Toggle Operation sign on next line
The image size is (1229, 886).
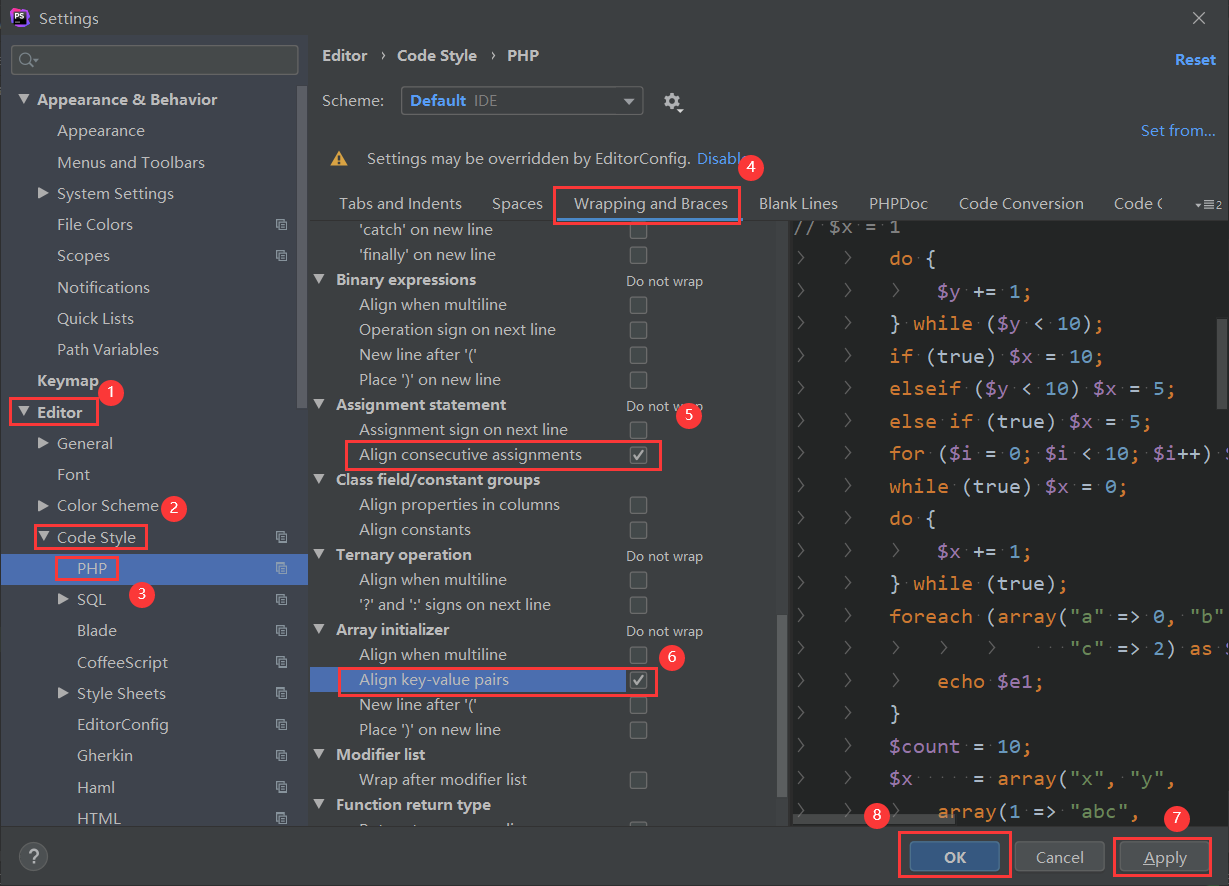[x=638, y=330]
